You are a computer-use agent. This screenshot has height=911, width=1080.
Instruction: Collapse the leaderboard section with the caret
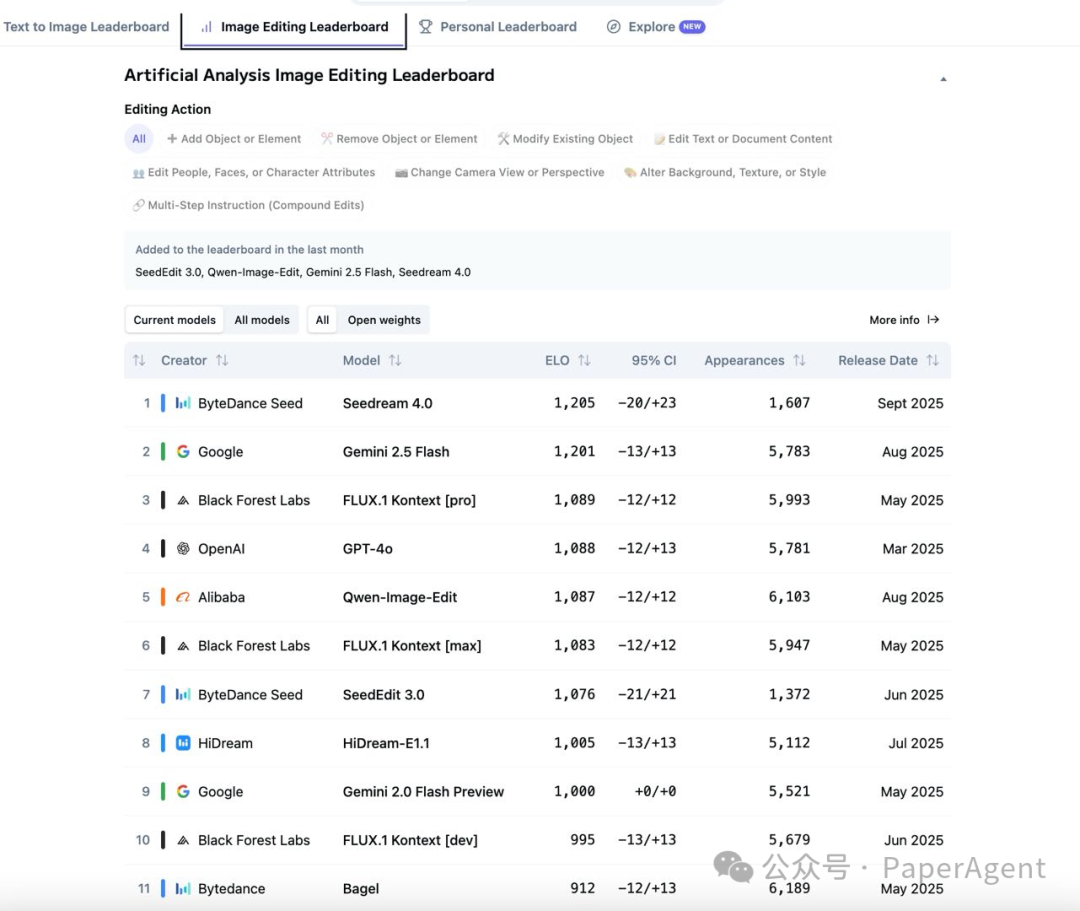[944, 79]
